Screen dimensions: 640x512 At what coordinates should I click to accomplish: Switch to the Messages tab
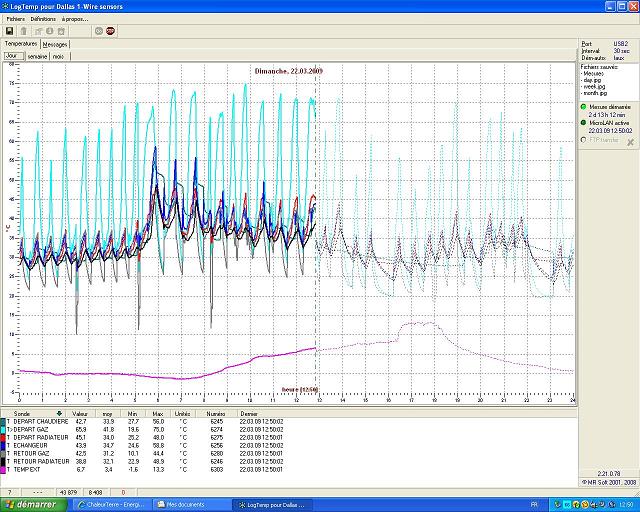pos(55,45)
